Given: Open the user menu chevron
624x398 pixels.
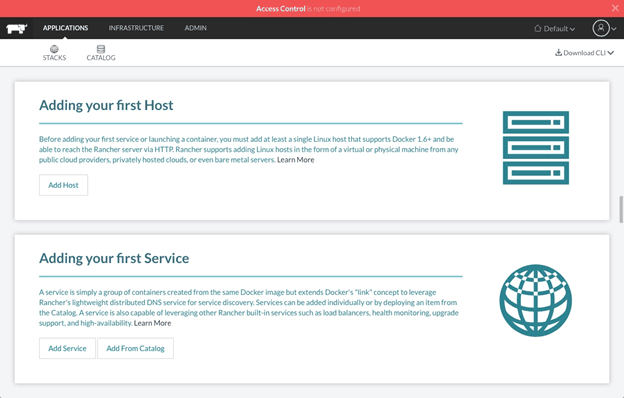Looking at the screenshot, I should point(614,29).
